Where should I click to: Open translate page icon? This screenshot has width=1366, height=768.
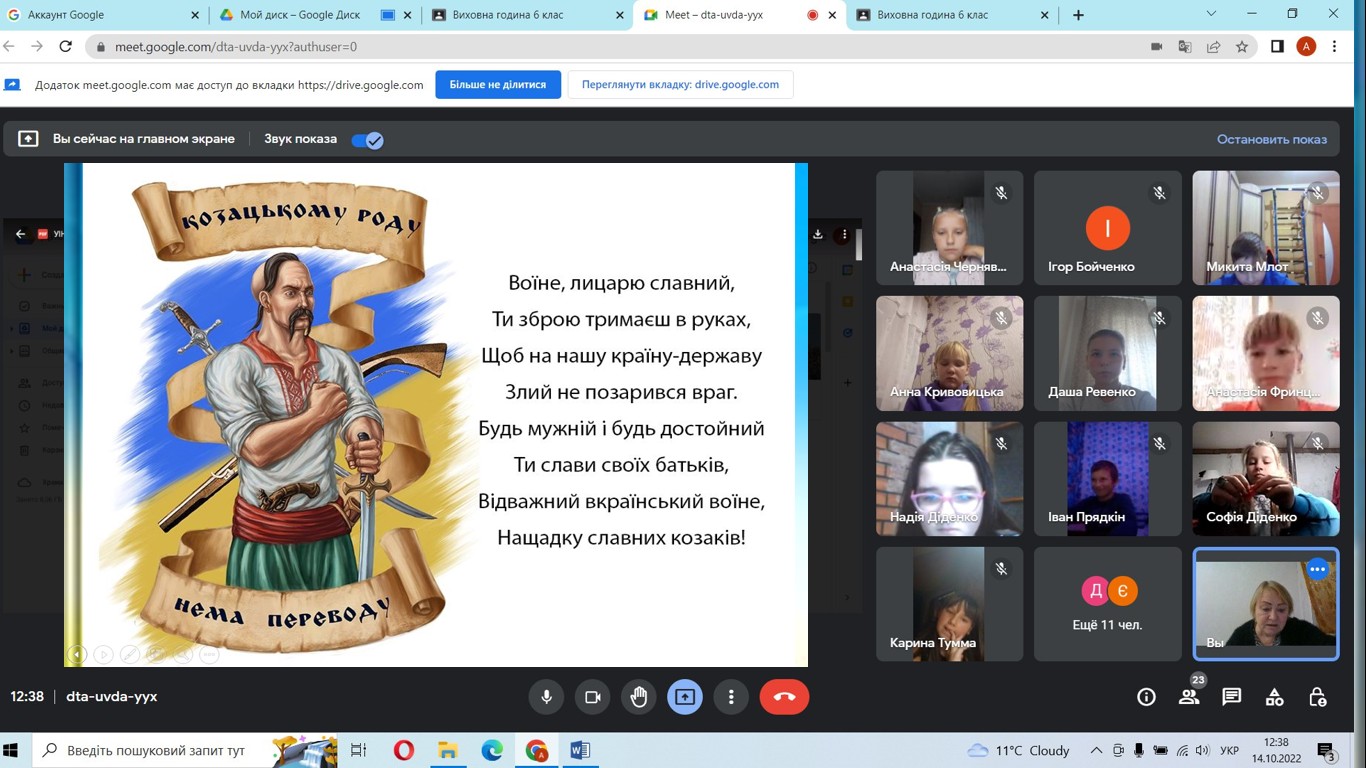click(x=1186, y=46)
